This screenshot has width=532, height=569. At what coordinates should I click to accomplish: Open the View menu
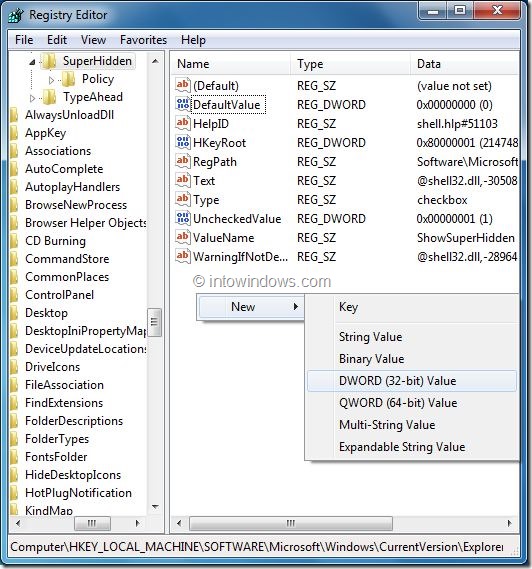point(93,40)
